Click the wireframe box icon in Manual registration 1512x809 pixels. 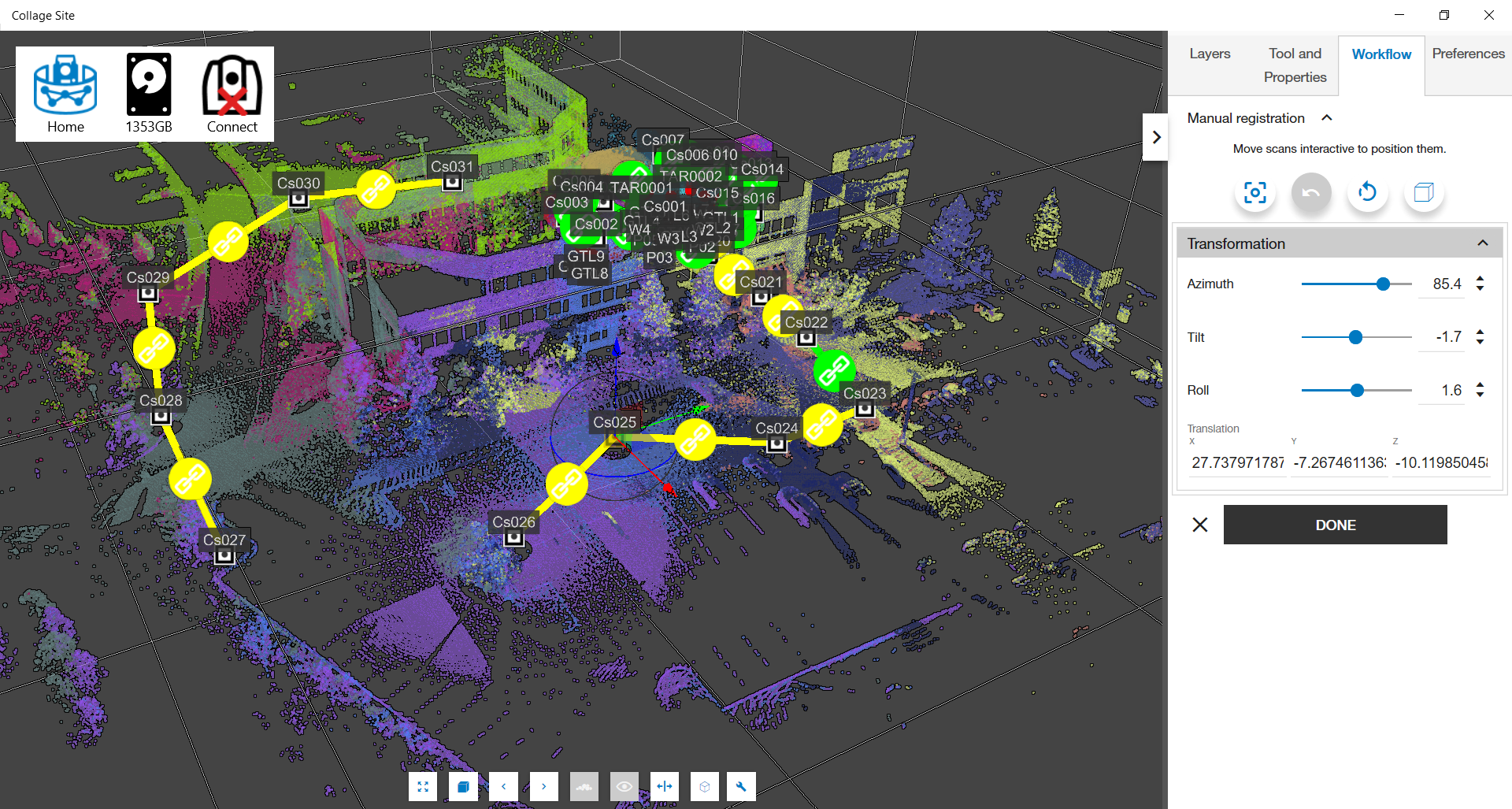point(1424,192)
